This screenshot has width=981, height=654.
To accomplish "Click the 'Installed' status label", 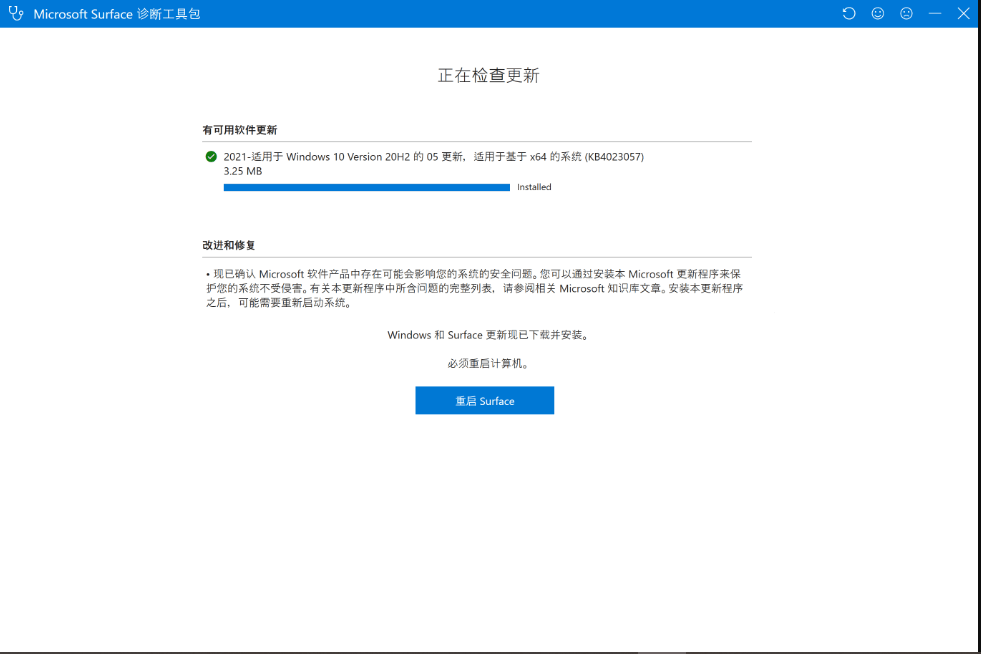I will tap(534, 187).
